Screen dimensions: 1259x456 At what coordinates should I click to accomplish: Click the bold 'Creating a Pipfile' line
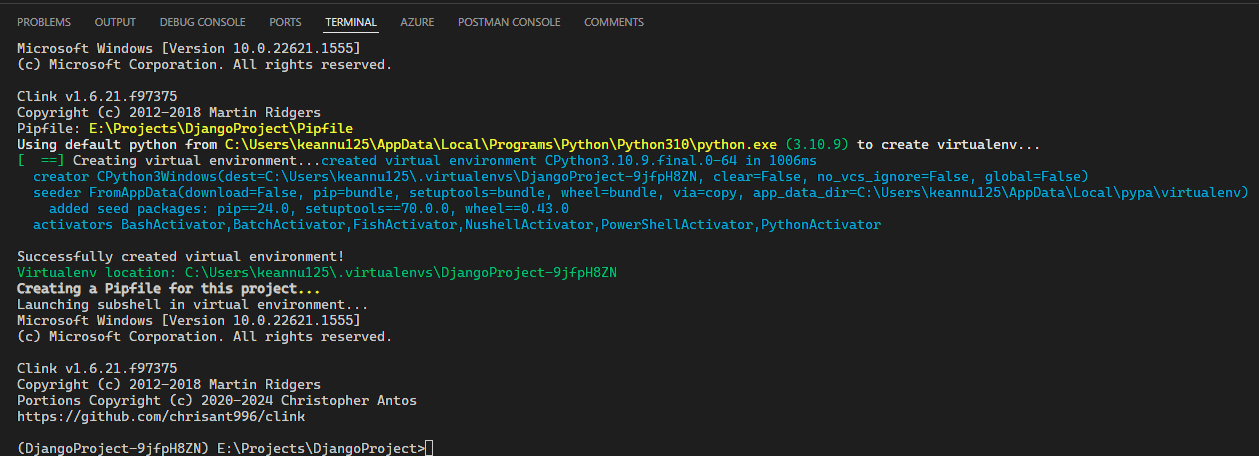pyautogui.click(x=168, y=288)
